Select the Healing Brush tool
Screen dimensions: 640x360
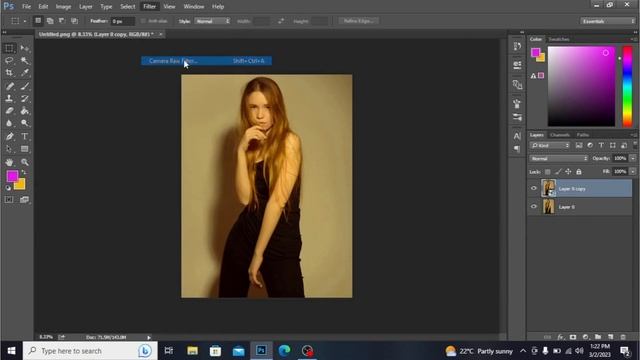pos(9,86)
